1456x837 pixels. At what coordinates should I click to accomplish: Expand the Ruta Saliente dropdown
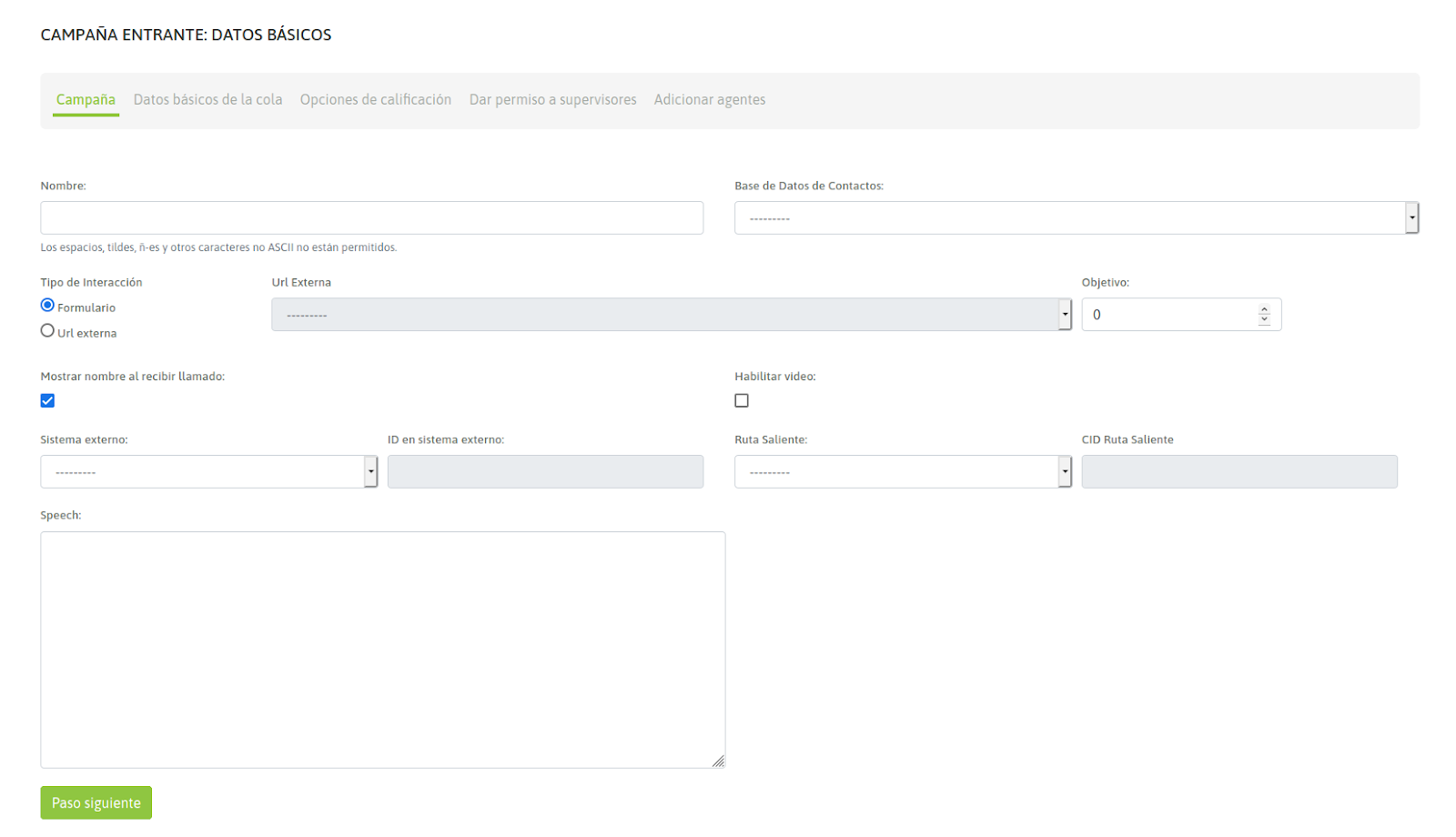point(903,471)
